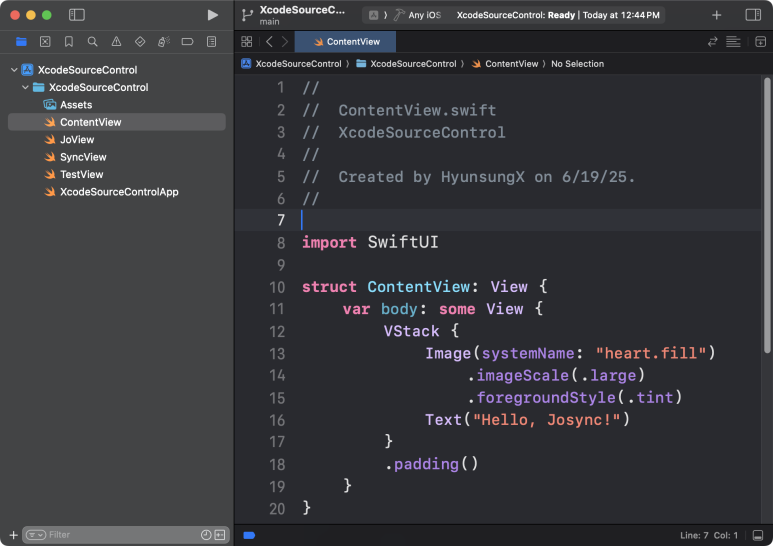Click line number 10 in gutter
This screenshot has width=773, height=546.
point(277,287)
